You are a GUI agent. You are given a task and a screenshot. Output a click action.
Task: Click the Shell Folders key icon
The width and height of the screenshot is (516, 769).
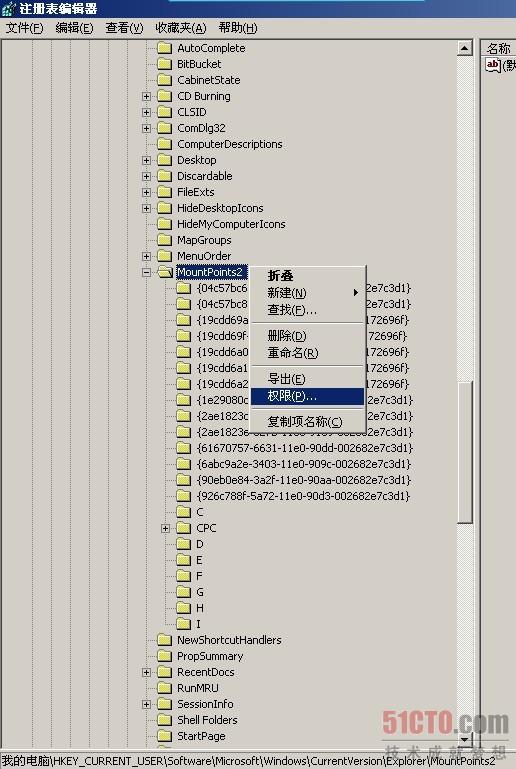[164, 720]
